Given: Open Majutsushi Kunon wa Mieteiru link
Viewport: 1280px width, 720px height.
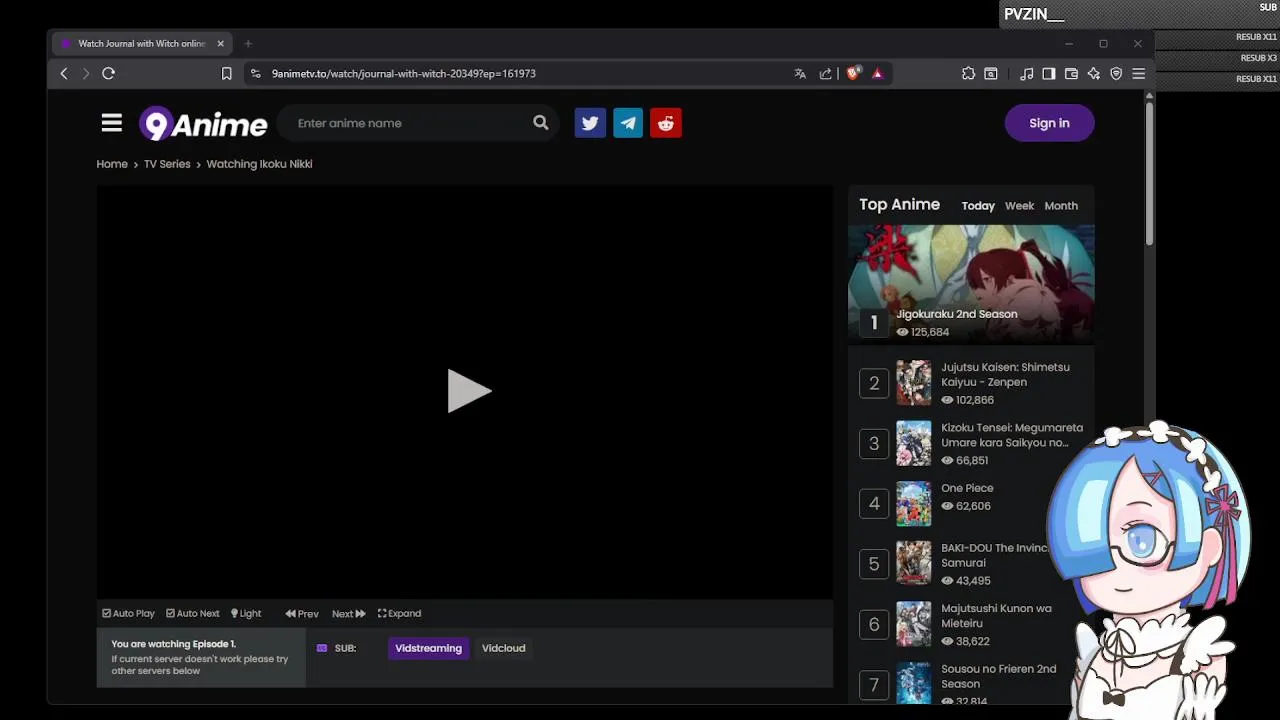Looking at the screenshot, I should click(x=996, y=615).
